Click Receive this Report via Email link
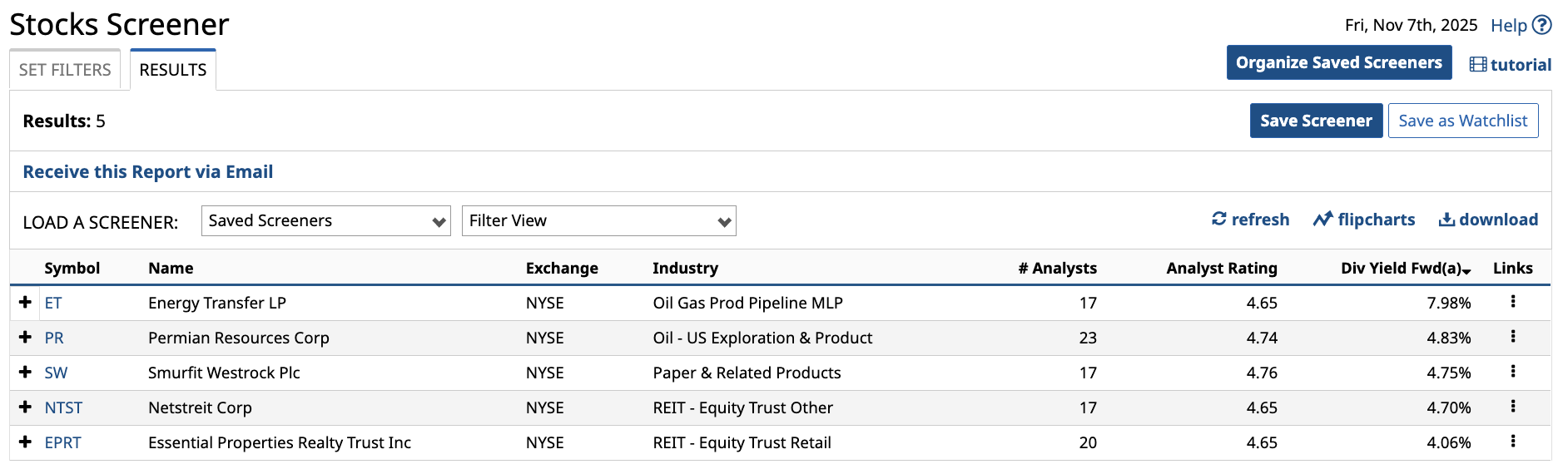The image size is (1568, 474). [148, 172]
